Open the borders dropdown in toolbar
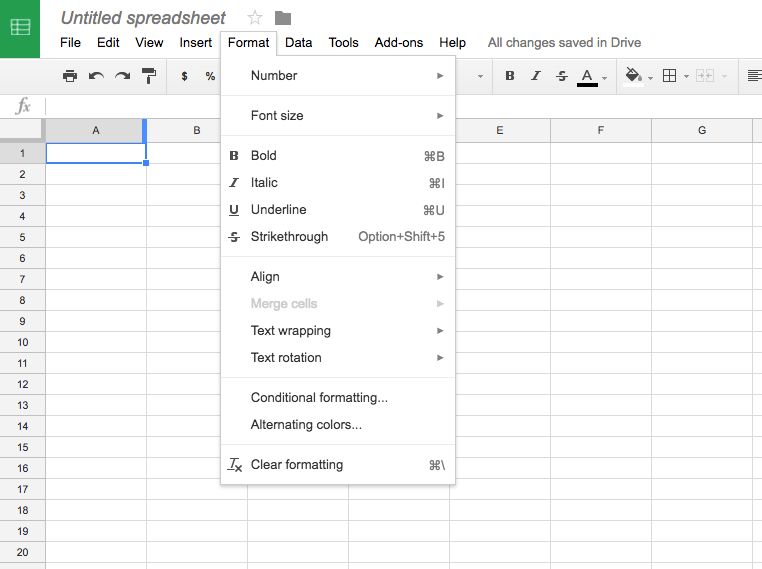 pyautogui.click(x=675, y=76)
